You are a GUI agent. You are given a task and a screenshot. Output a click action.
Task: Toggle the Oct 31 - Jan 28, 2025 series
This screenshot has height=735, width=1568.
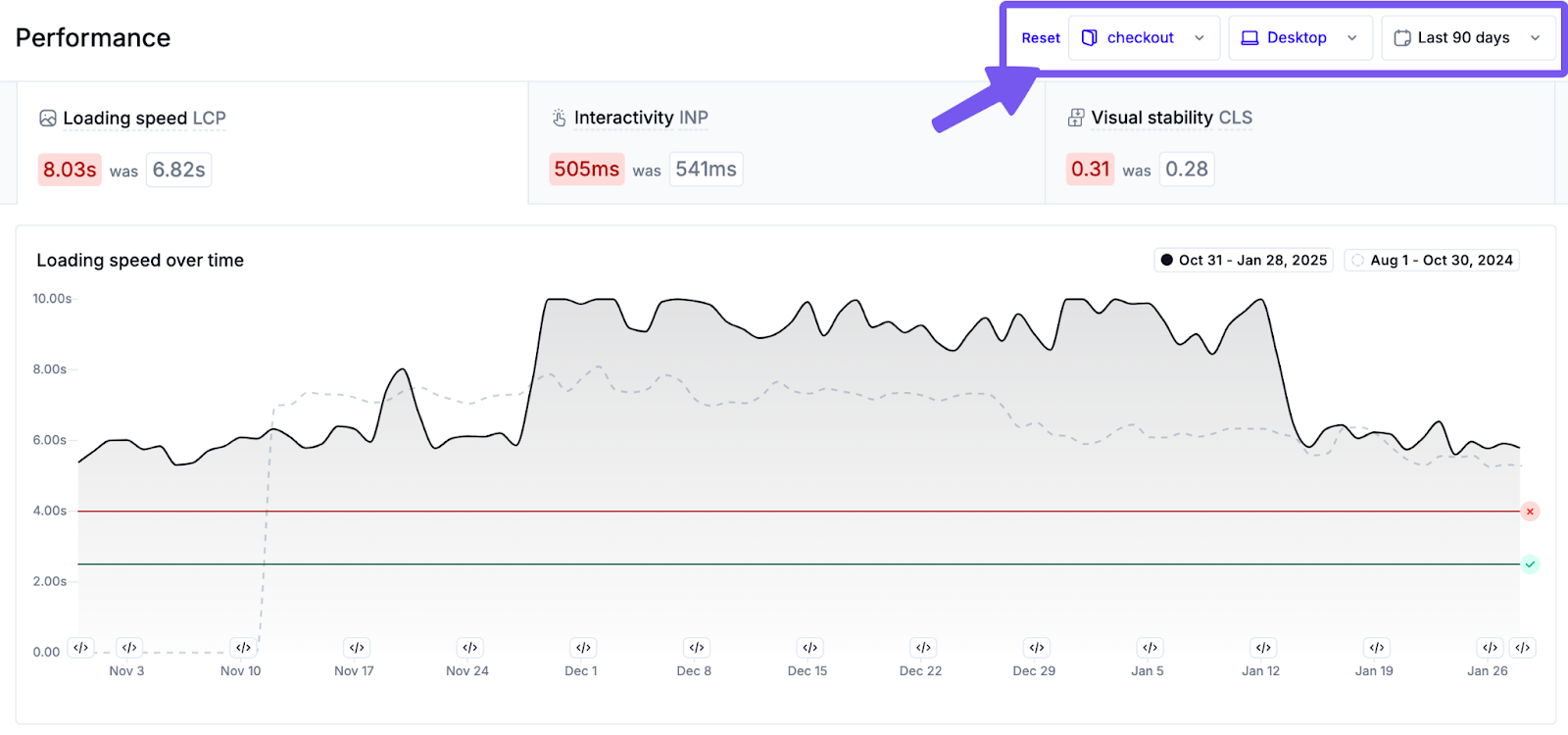[x=1243, y=261]
